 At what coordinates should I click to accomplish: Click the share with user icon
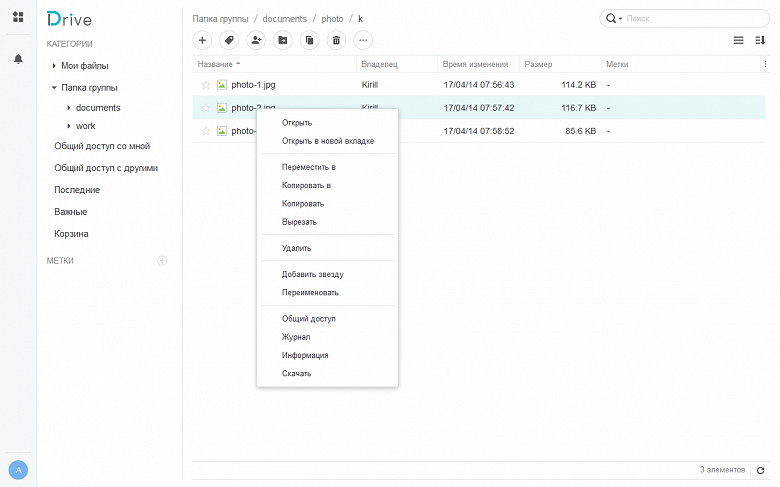click(x=256, y=40)
